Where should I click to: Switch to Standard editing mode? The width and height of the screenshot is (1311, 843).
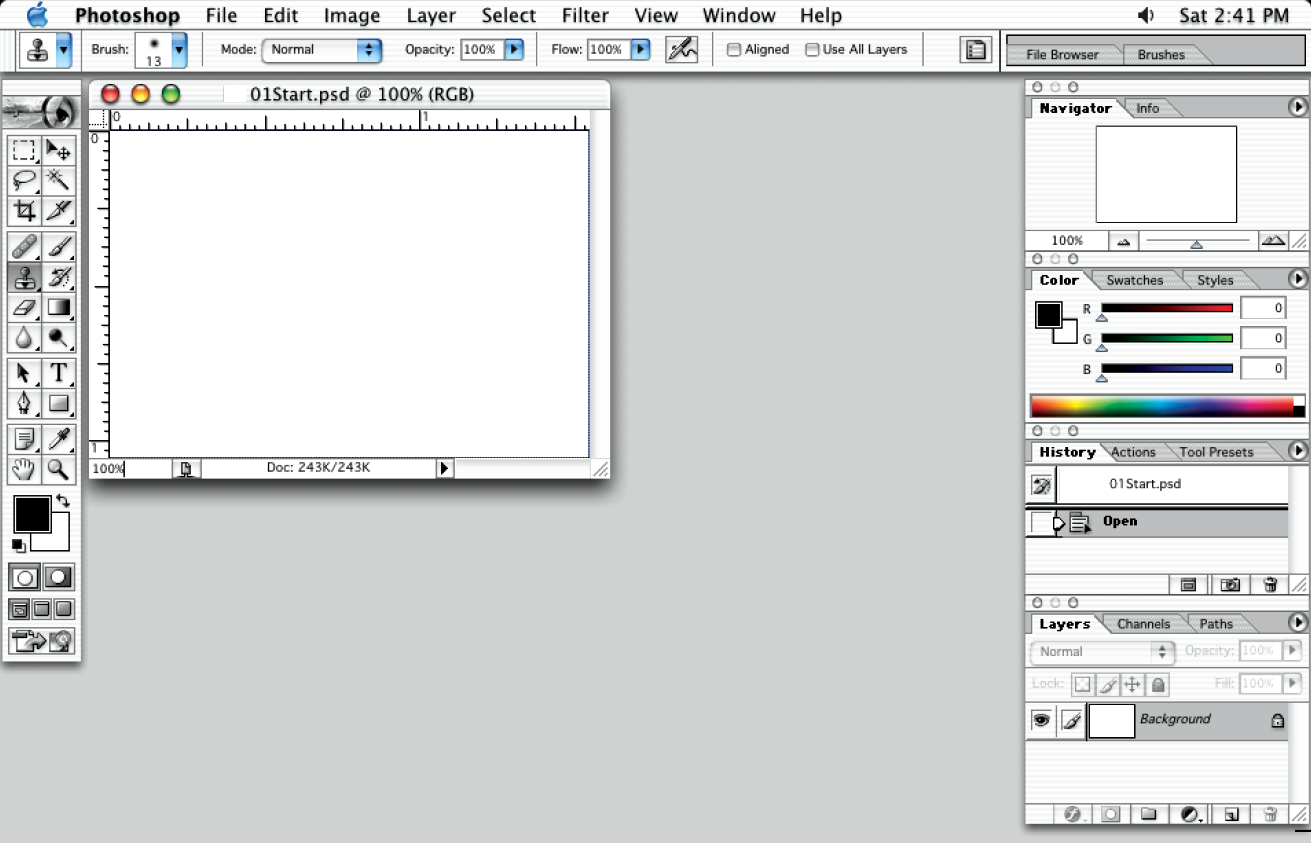[25, 577]
